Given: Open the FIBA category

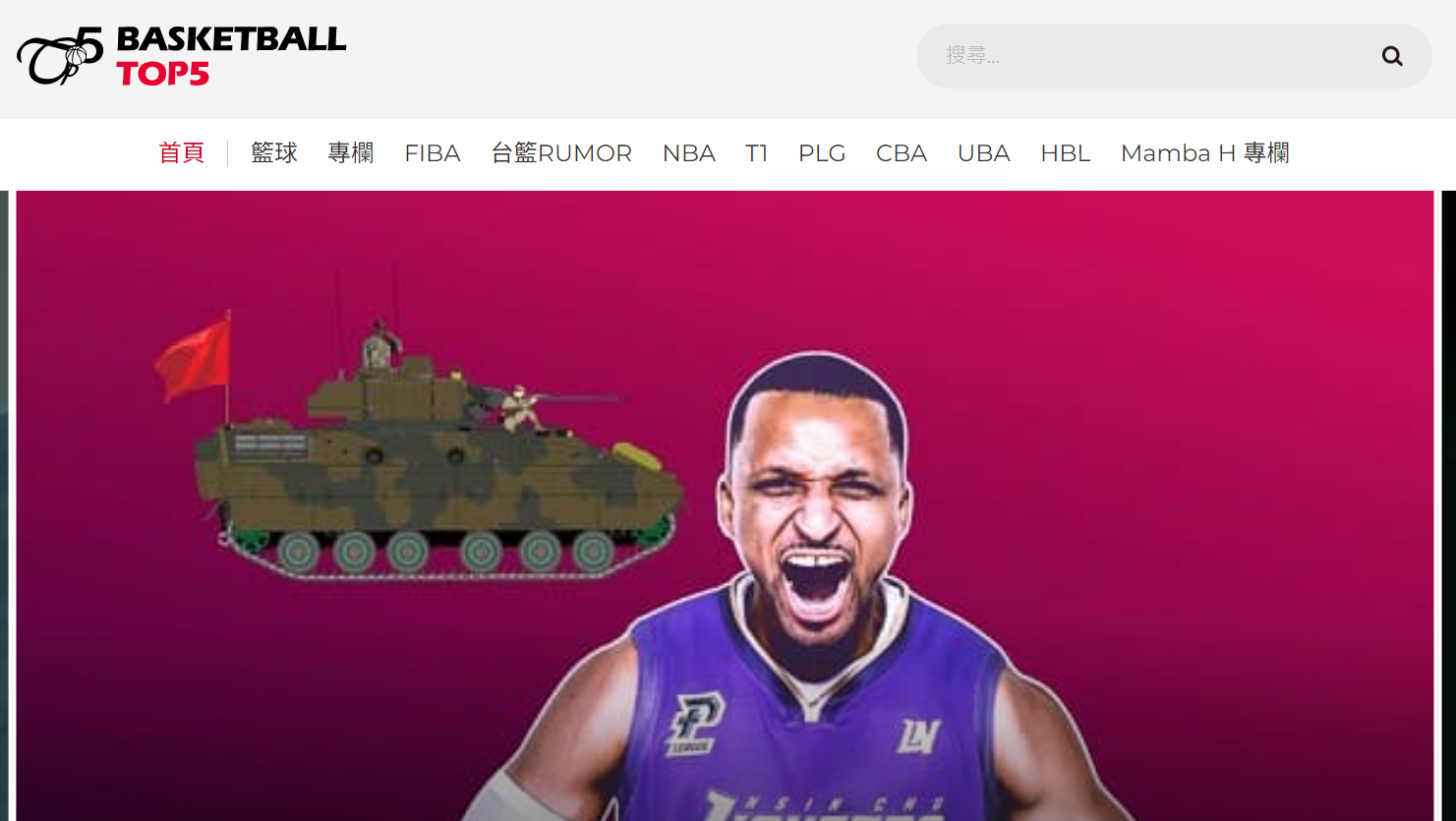Looking at the screenshot, I should coord(433,153).
